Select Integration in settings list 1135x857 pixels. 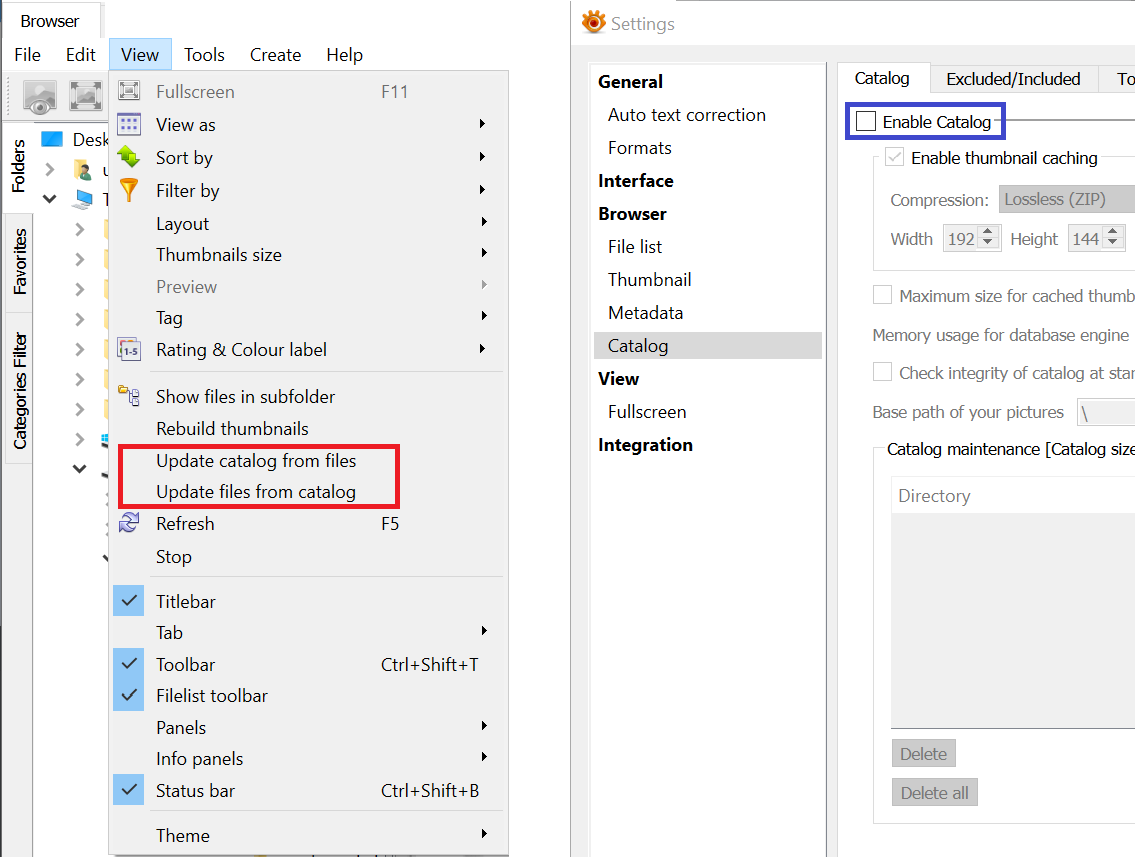tap(645, 445)
